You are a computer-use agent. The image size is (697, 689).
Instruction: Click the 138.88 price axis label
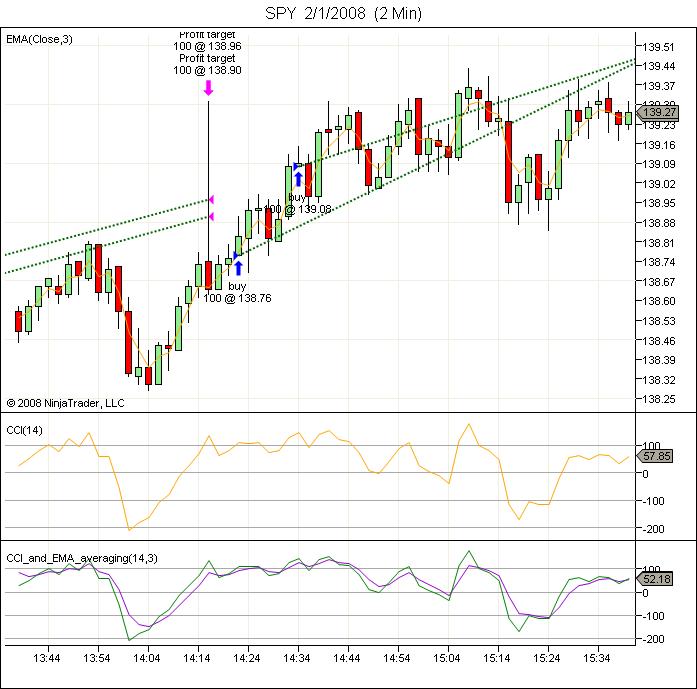(x=658, y=223)
